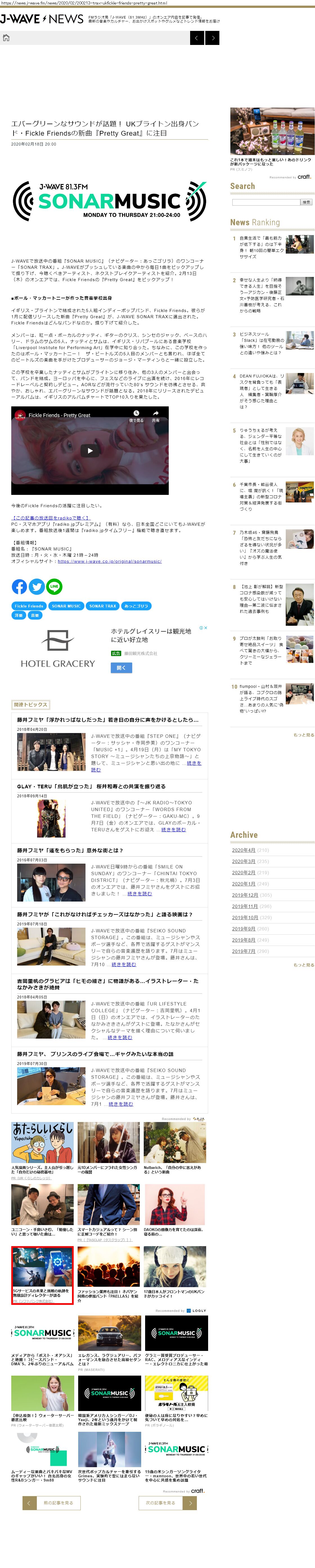This screenshot has width=315, height=1568.
Task: Click 続きを読む on the GLAY TERU article
Action: tap(174, 830)
